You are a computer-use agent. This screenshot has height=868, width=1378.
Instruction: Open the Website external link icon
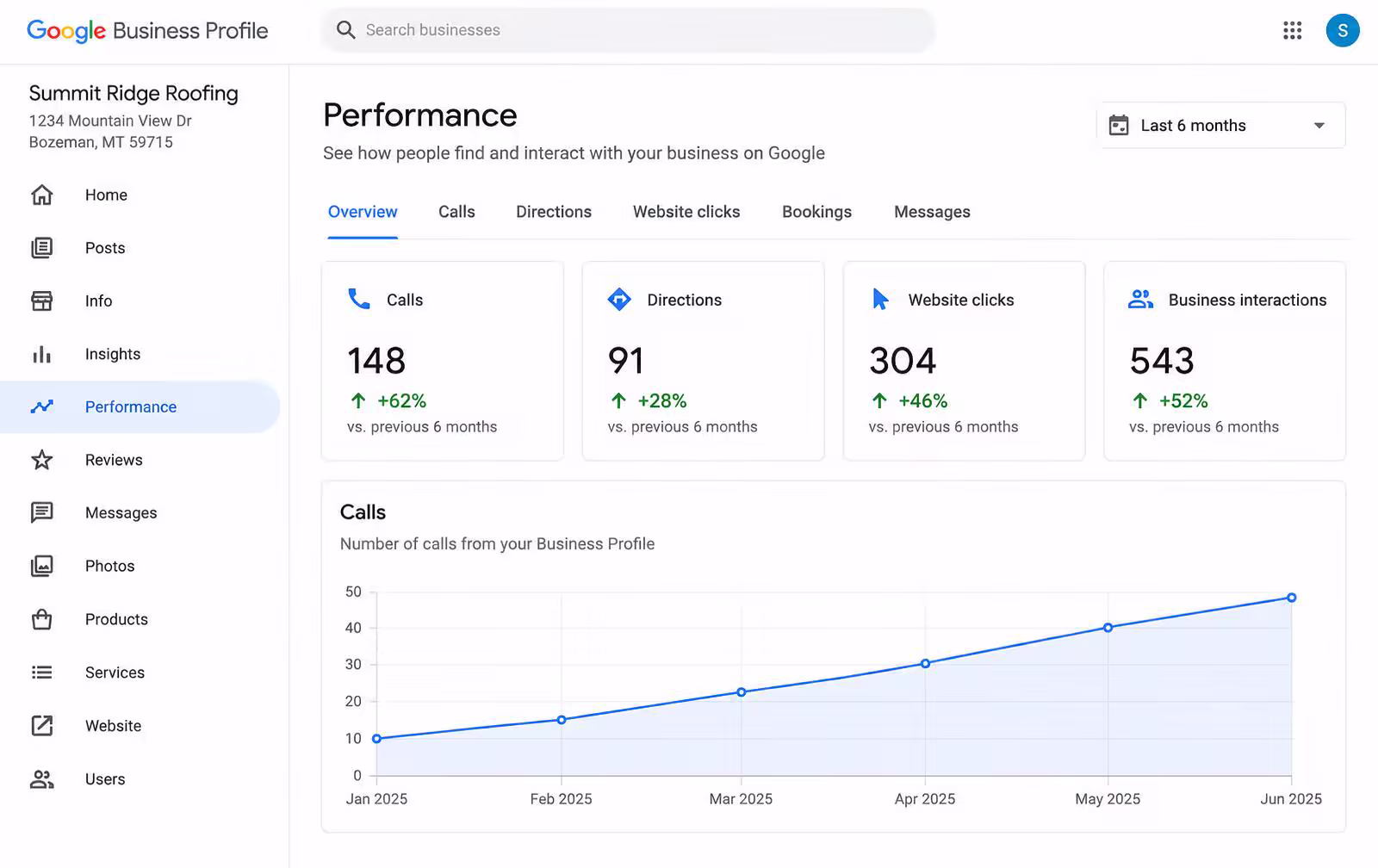coord(41,726)
